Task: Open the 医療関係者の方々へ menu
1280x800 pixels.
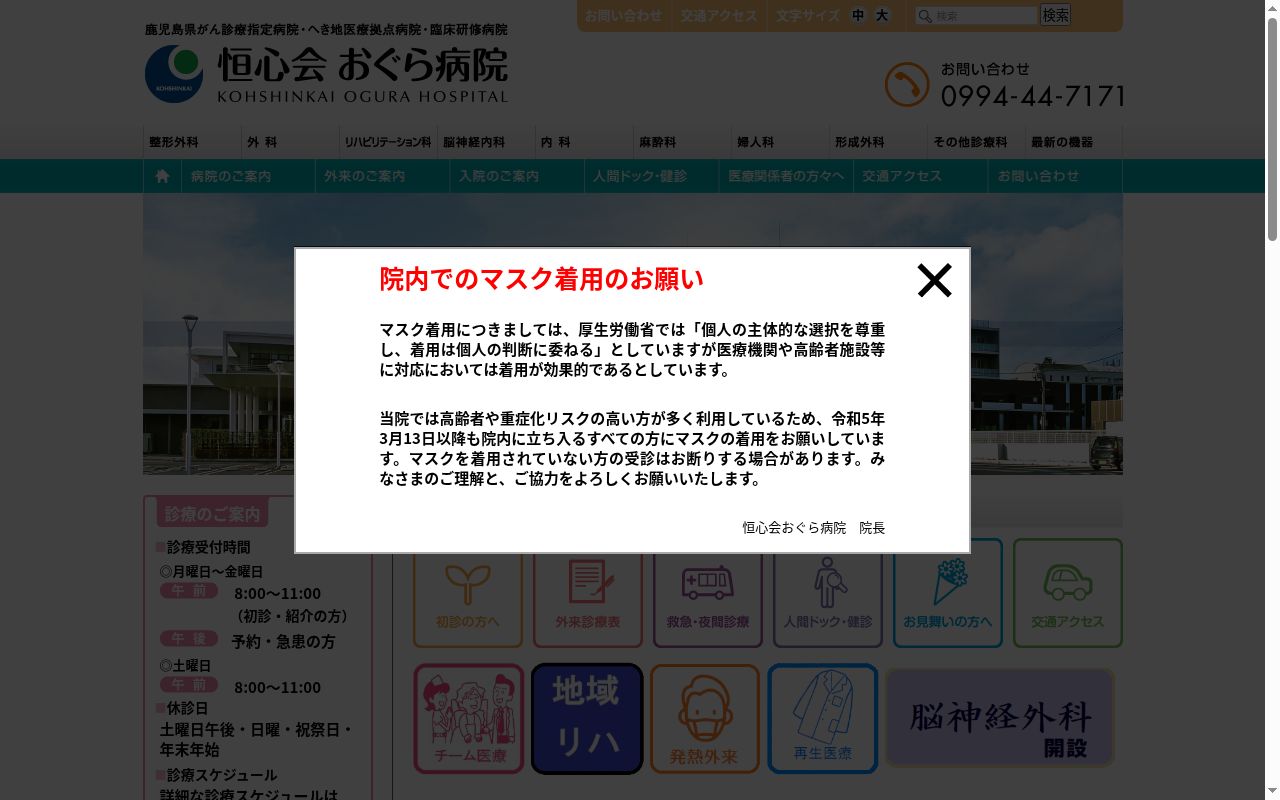Action: [786, 176]
